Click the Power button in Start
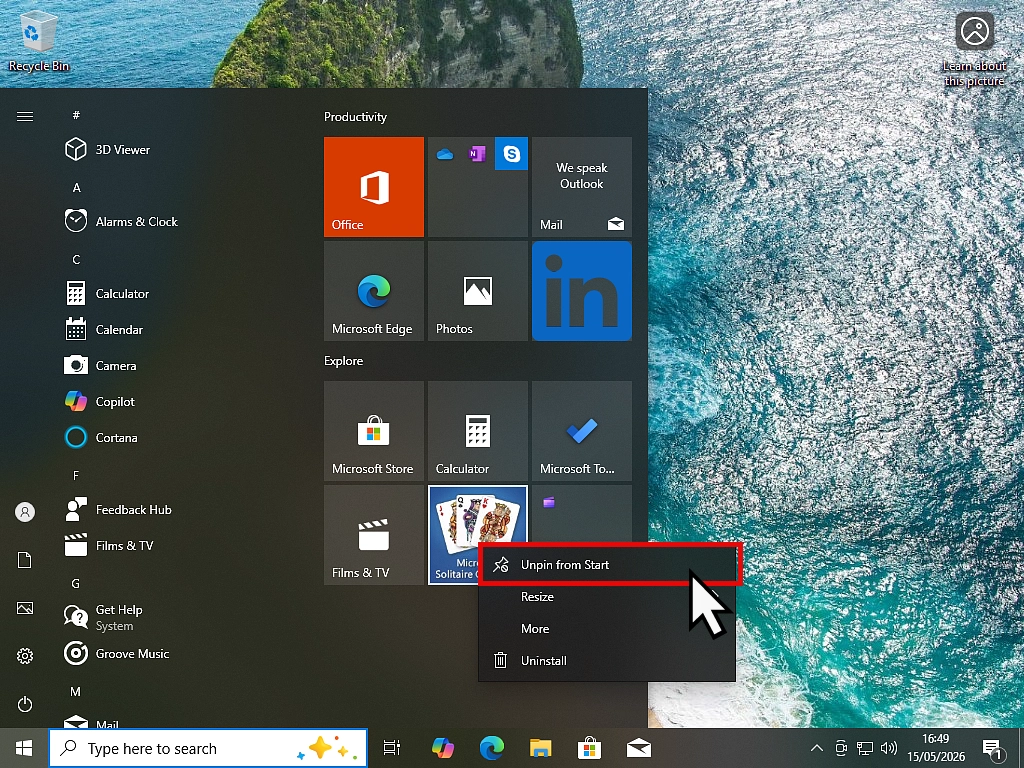Viewport: 1024px width, 768px height. [x=25, y=704]
